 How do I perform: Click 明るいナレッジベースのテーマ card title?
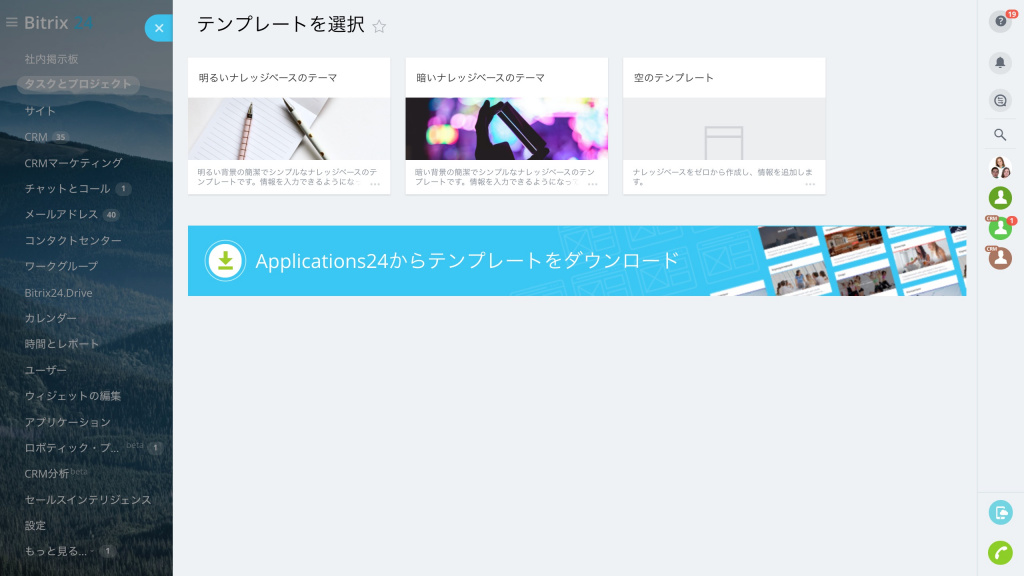[268, 78]
